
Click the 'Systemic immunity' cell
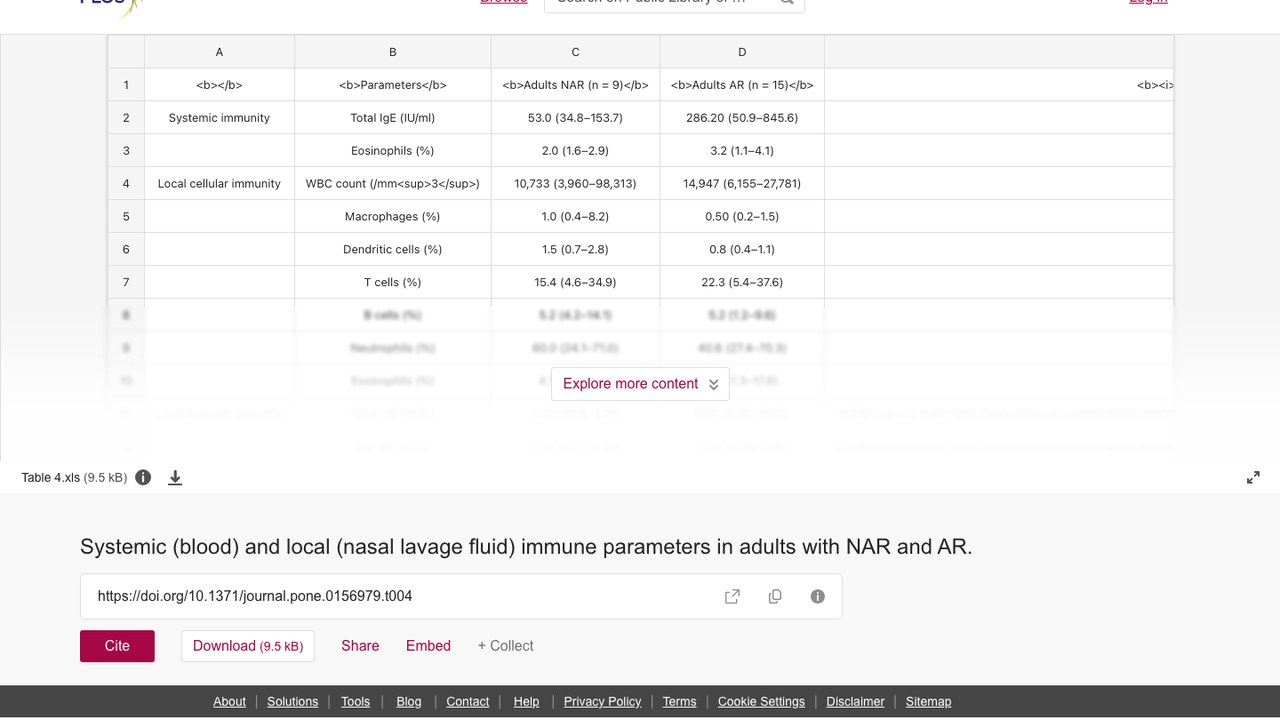click(x=219, y=118)
